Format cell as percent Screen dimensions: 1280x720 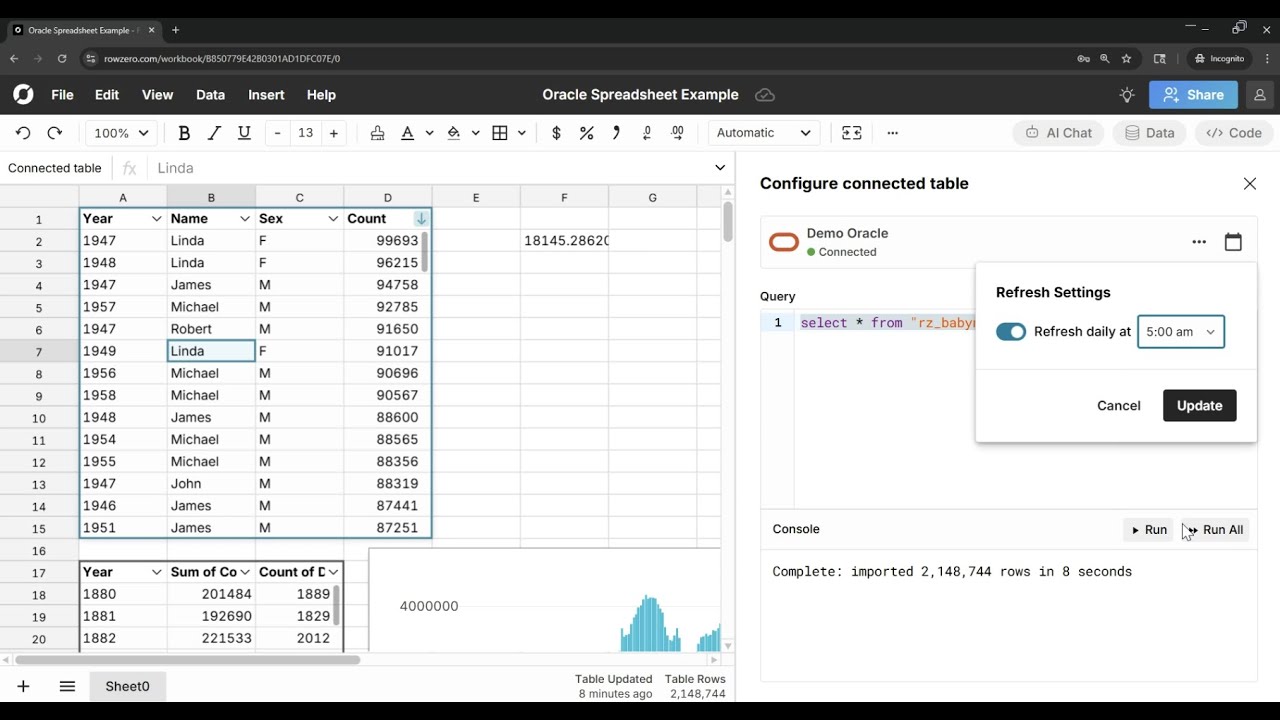(x=587, y=133)
